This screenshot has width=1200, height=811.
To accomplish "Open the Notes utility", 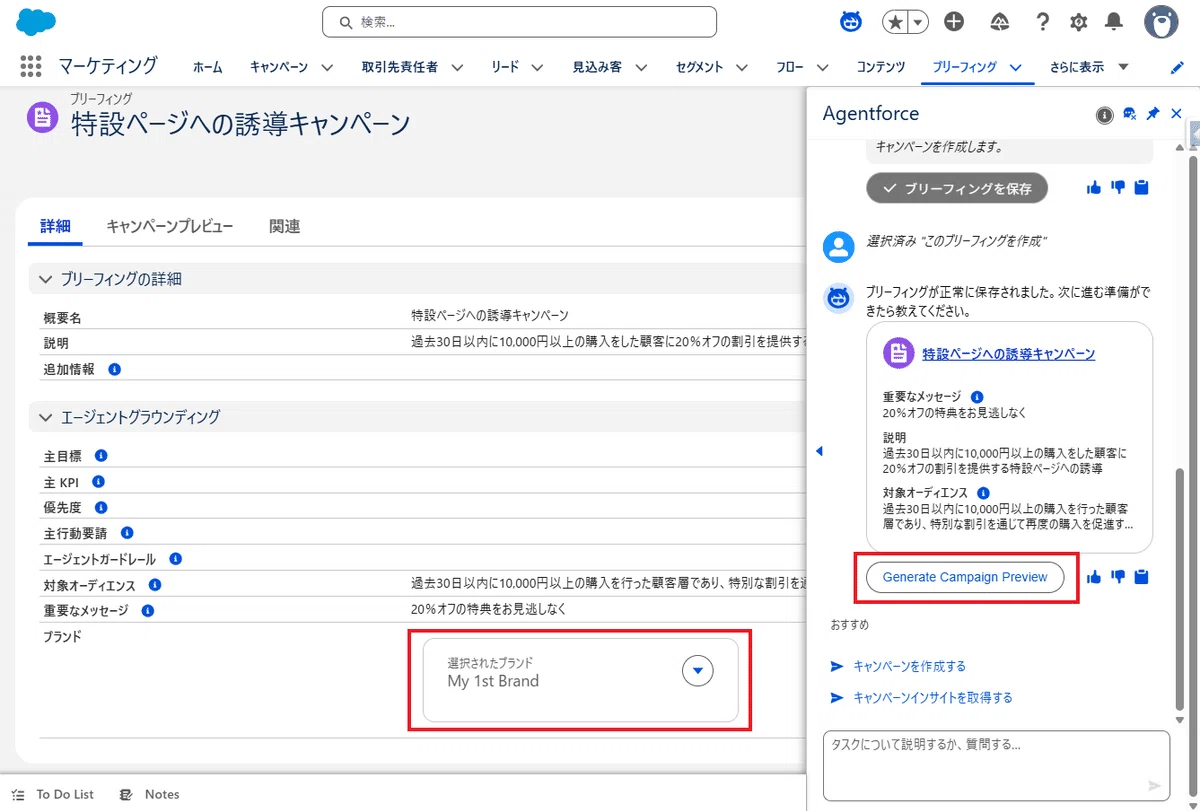I will (x=149, y=794).
